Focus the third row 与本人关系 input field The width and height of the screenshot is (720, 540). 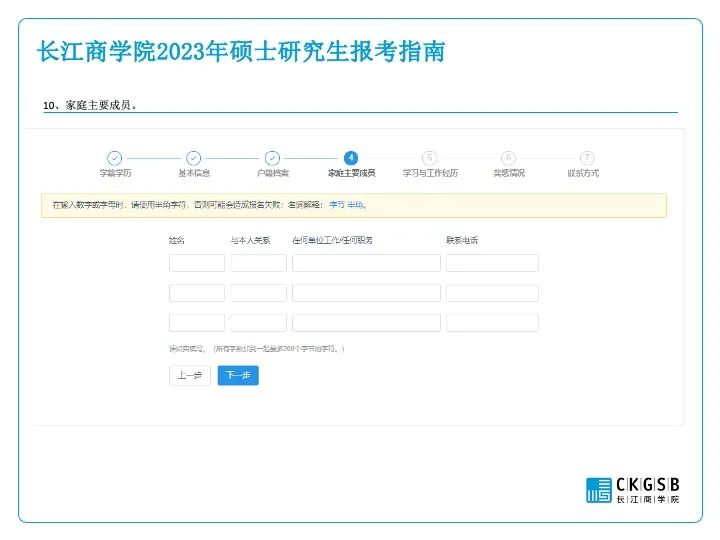[259, 323]
